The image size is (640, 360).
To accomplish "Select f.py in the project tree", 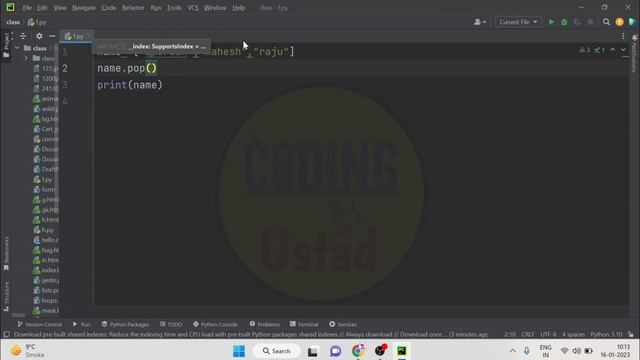I will tap(43, 180).
